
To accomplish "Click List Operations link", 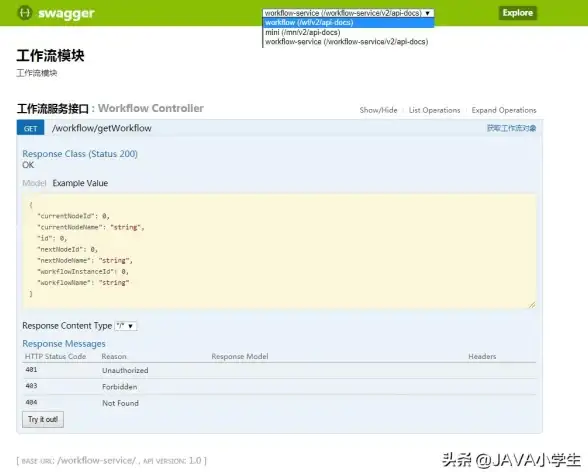I will [x=434, y=110].
